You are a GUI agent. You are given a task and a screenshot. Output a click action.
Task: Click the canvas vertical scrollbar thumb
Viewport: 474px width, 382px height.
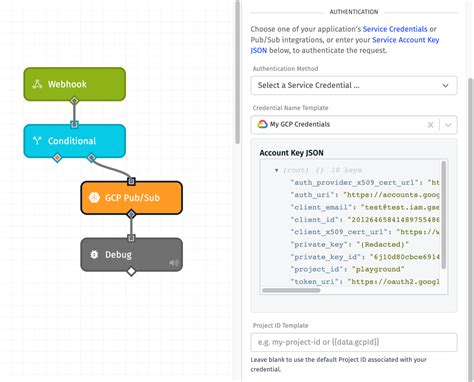pyautogui.click(x=237, y=72)
